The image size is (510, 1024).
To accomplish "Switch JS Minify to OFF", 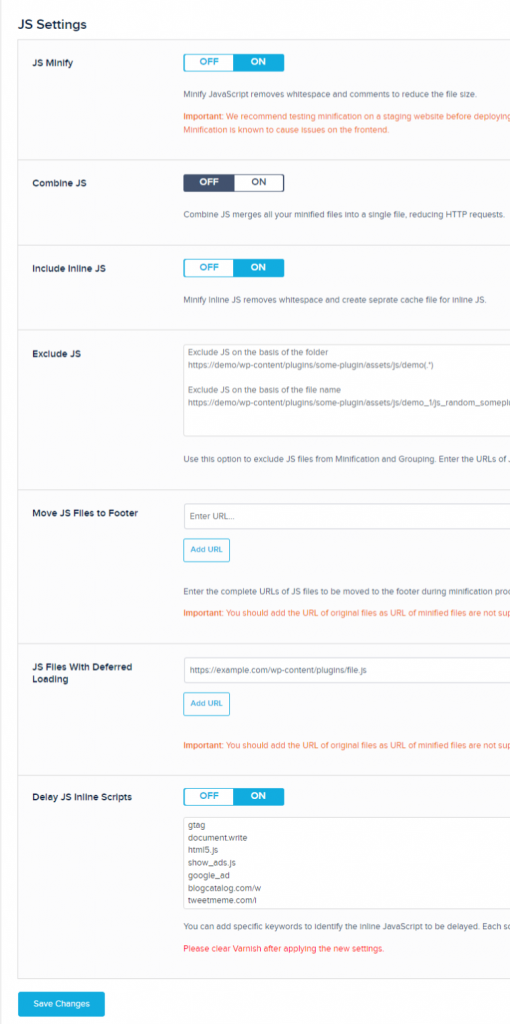I will 209,62.
